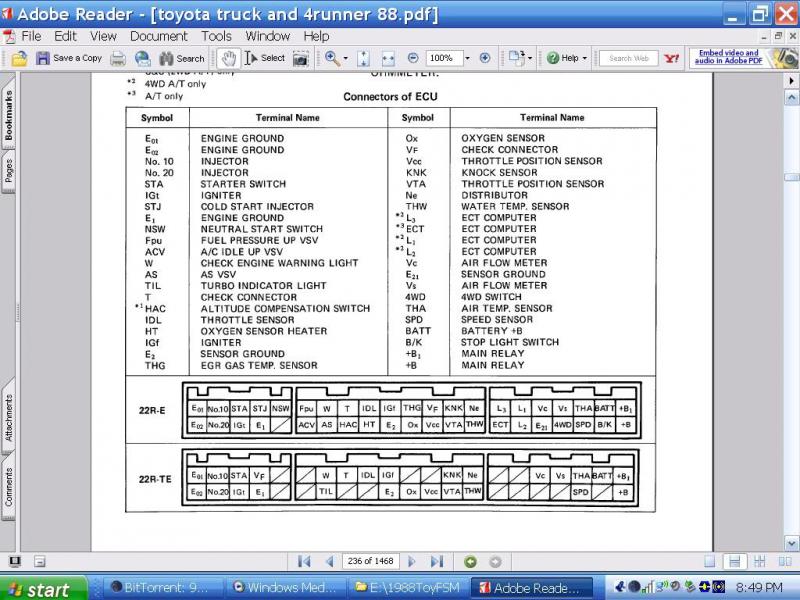Click Save a Copy button
Screen dimensions: 800x600
69,58
